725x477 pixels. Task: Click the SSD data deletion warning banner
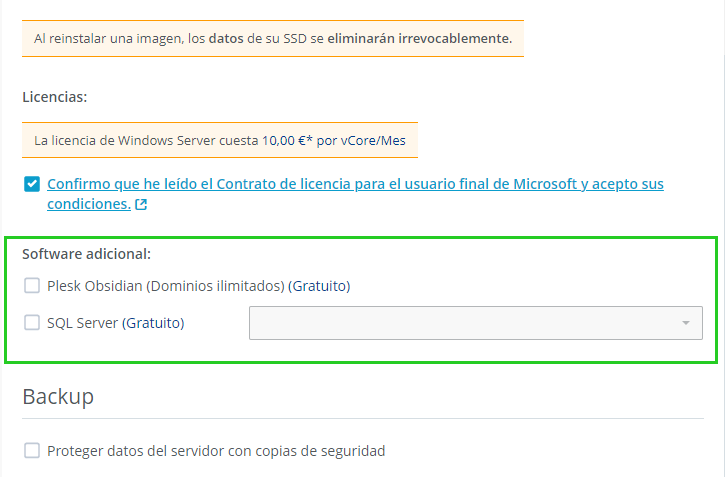[272, 39]
